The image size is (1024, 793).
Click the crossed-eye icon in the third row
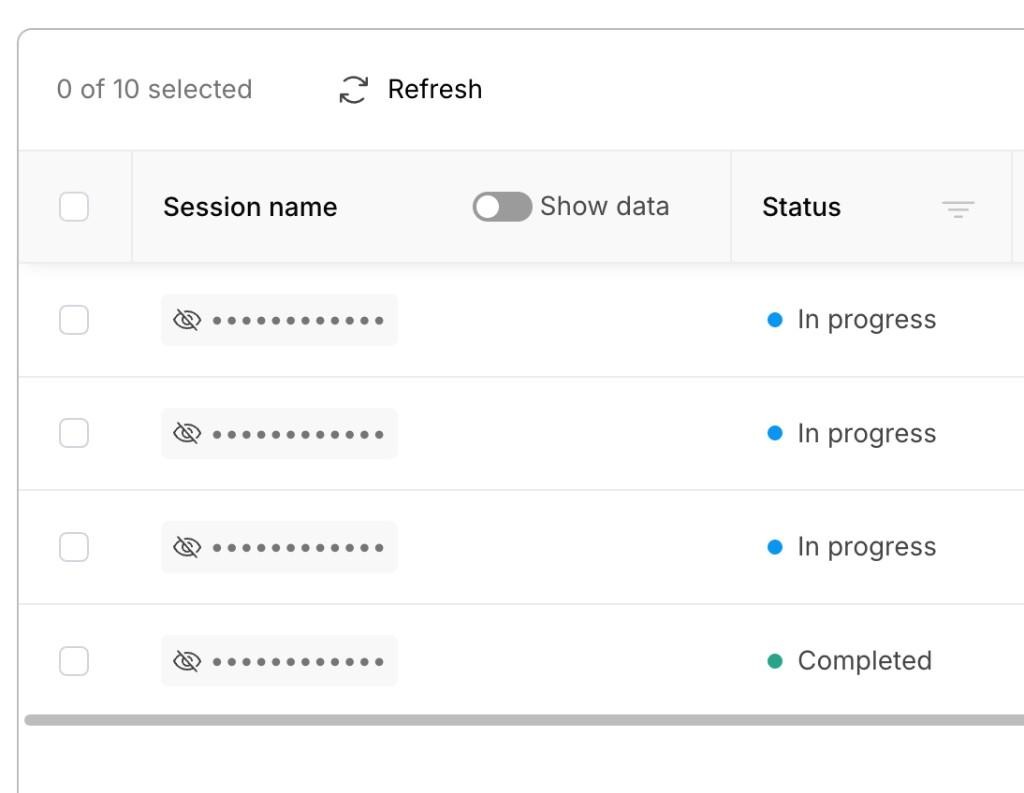(x=187, y=547)
